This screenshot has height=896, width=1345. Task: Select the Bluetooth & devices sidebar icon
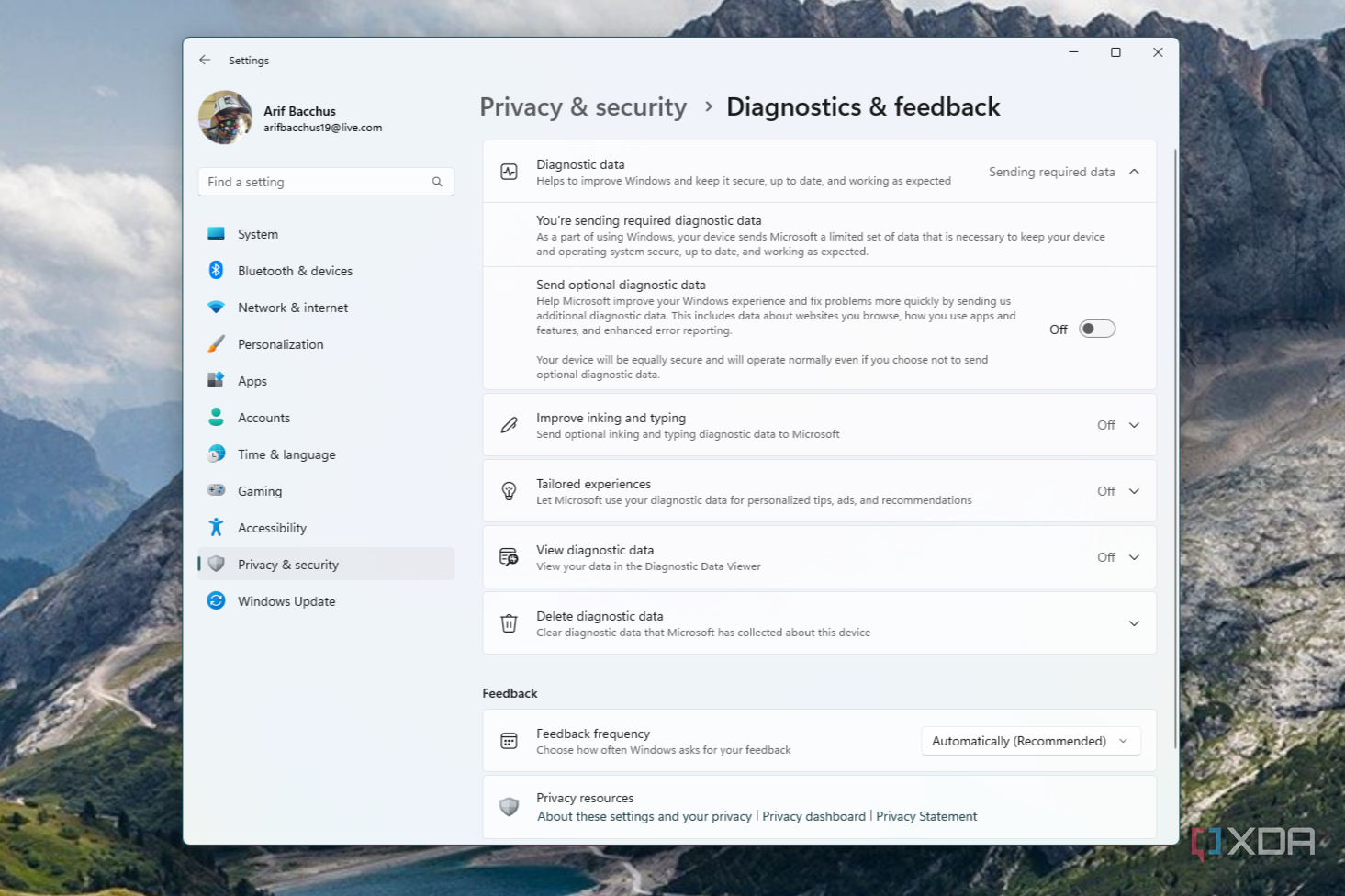[216, 271]
